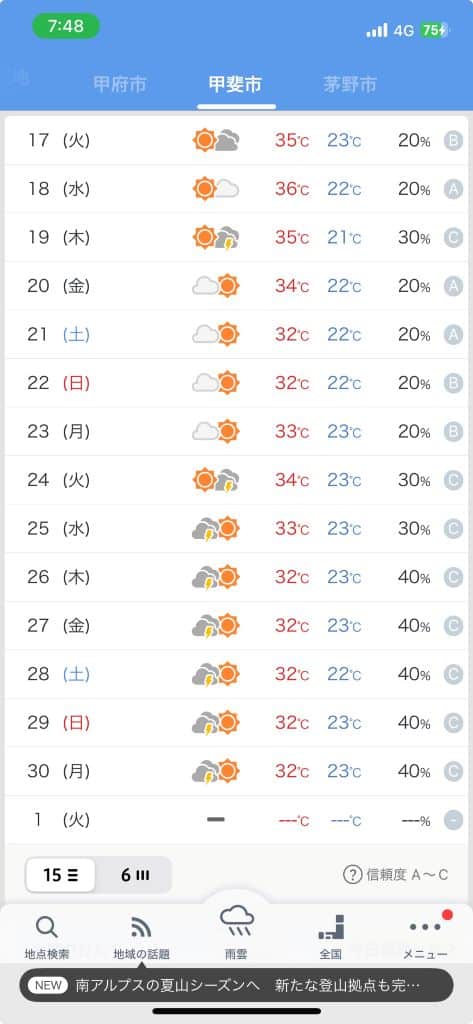
Task: Open the forecast row for 28 (土)
Action: [236, 674]
